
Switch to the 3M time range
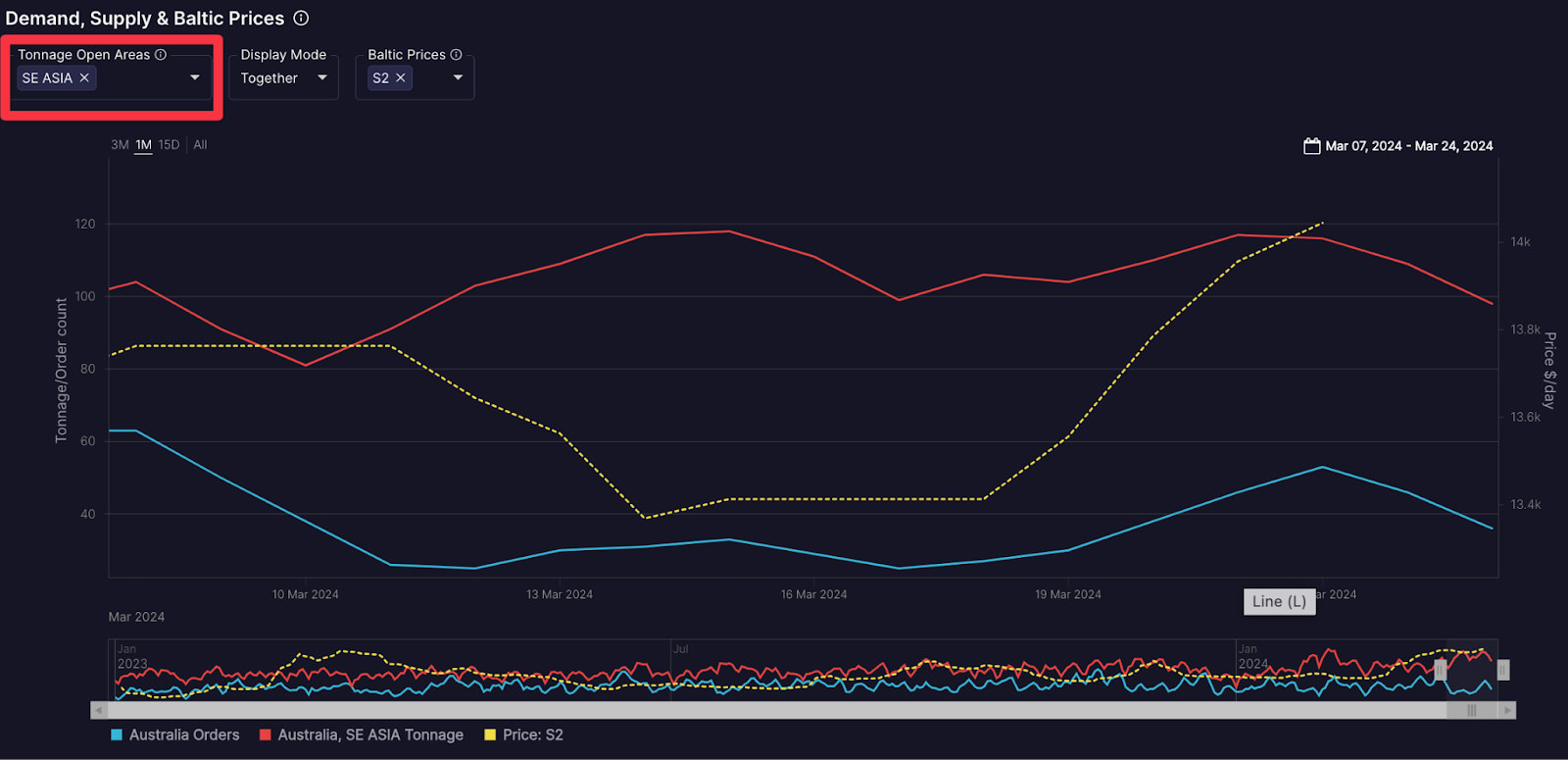pyautogui.click(x=120, y=145)
